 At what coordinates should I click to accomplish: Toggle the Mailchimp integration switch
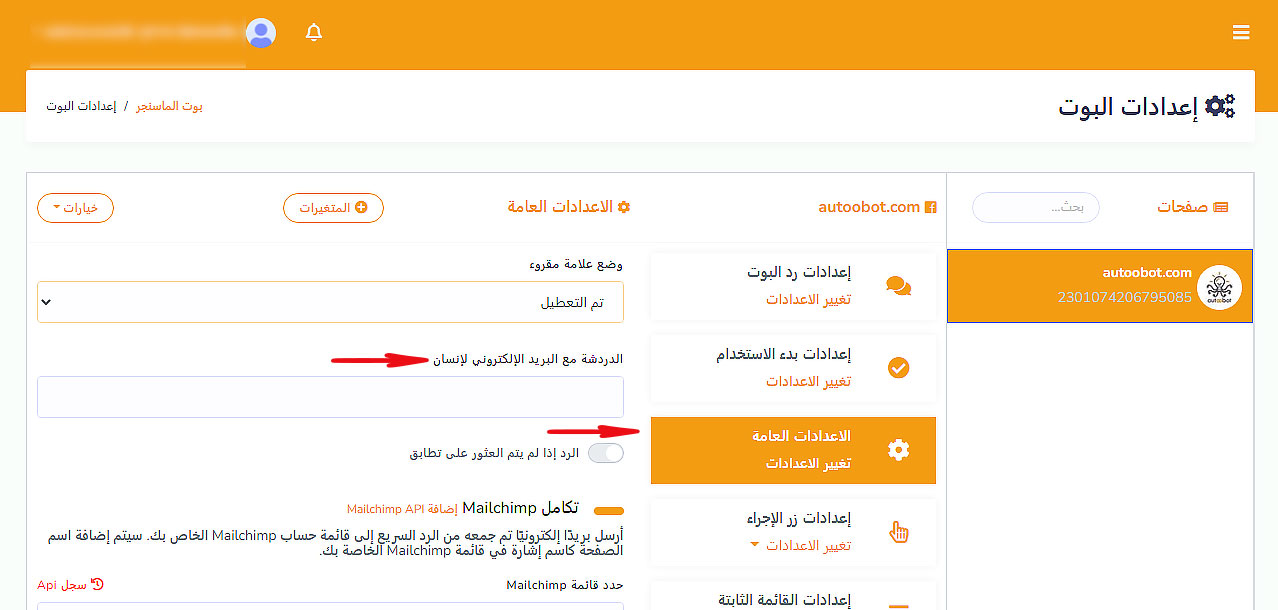pyautogui.click(x=608, y=511)
